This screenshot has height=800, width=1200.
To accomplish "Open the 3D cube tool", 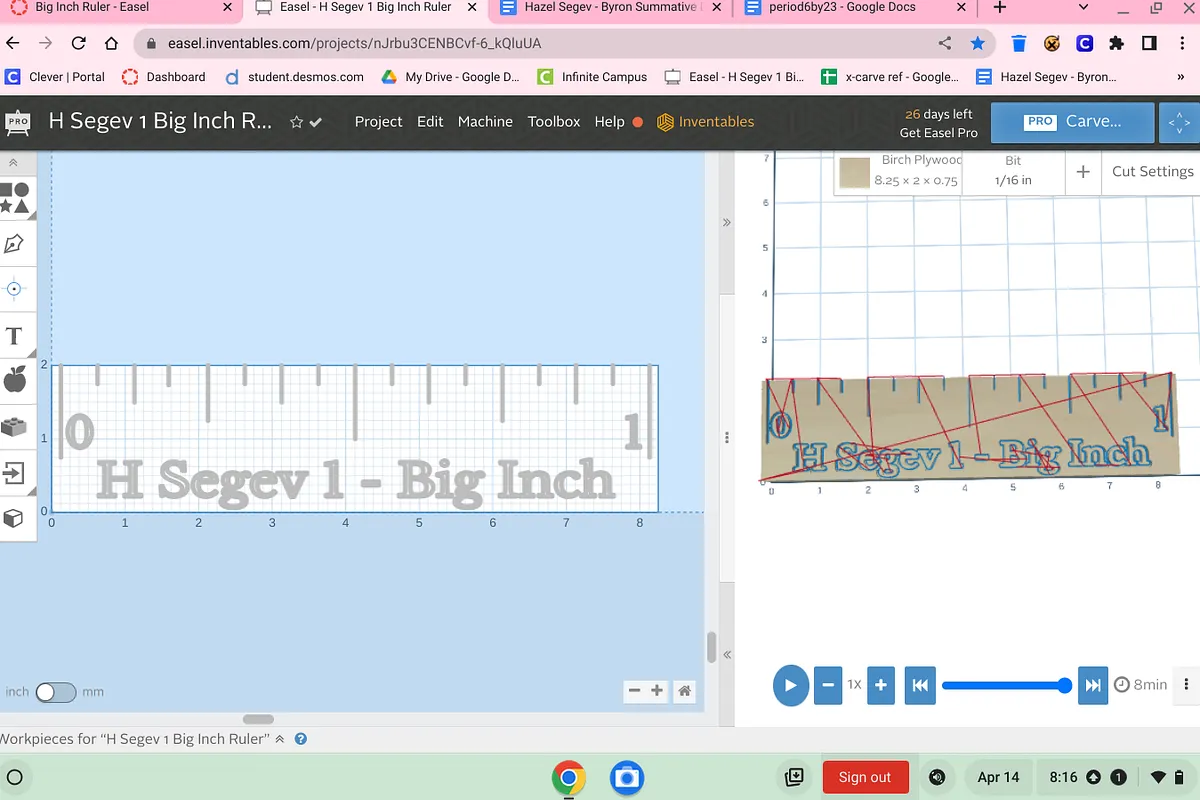I will coord(14,518).
